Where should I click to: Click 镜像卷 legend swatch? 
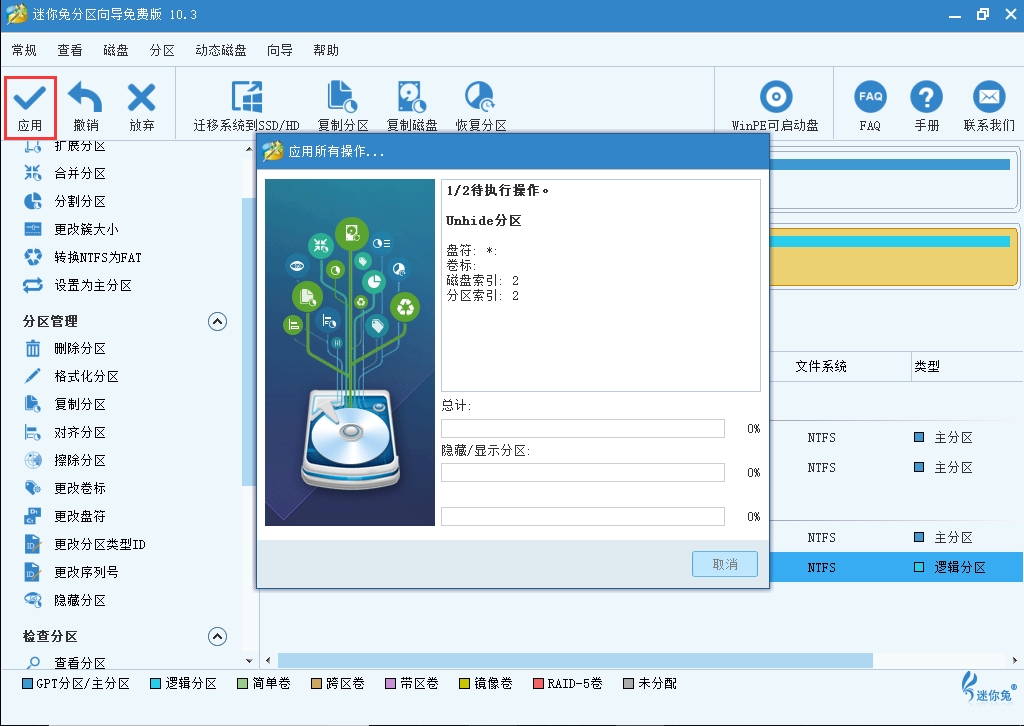[464, 684]
